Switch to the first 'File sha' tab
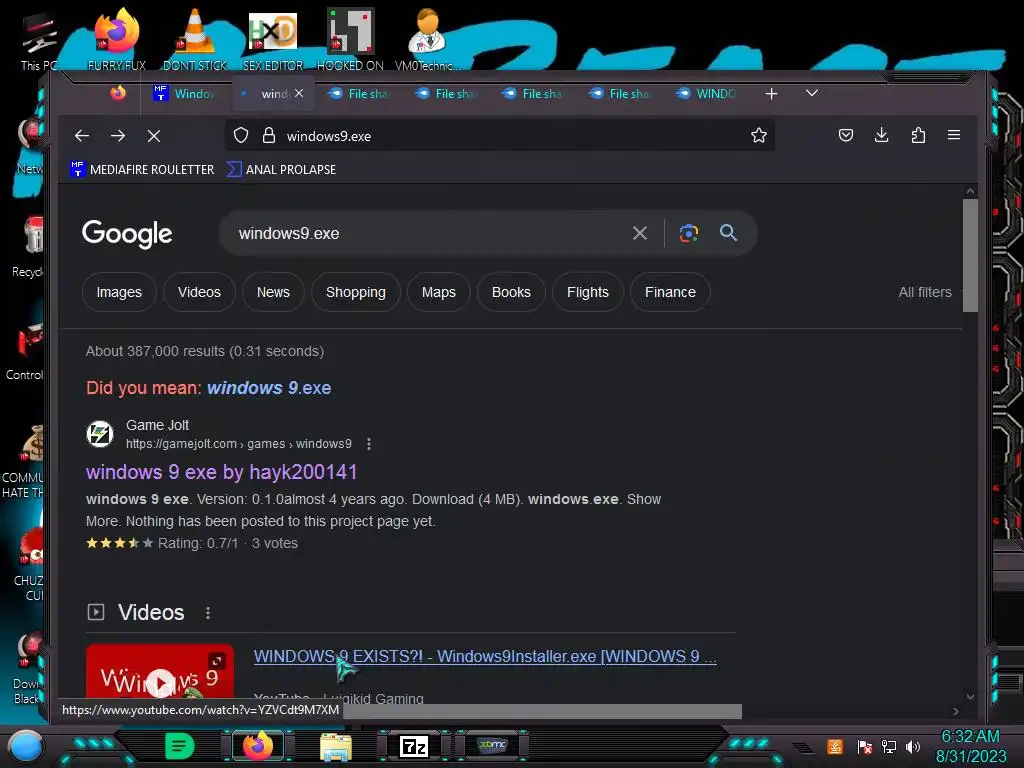The width and height of the screenshot is (1024, 768). (x=359, y=93)
